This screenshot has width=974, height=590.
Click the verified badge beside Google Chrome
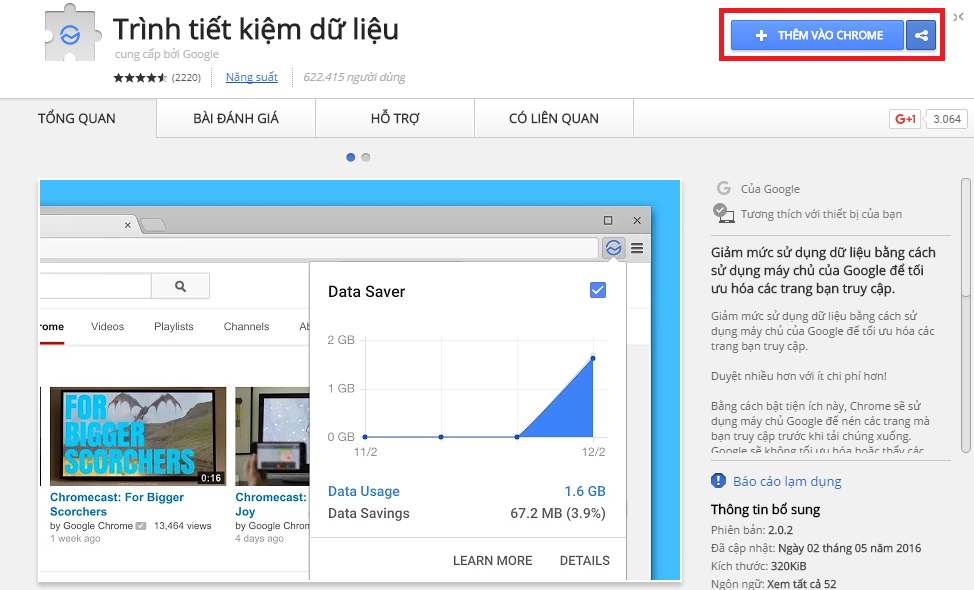pos(141,526)
